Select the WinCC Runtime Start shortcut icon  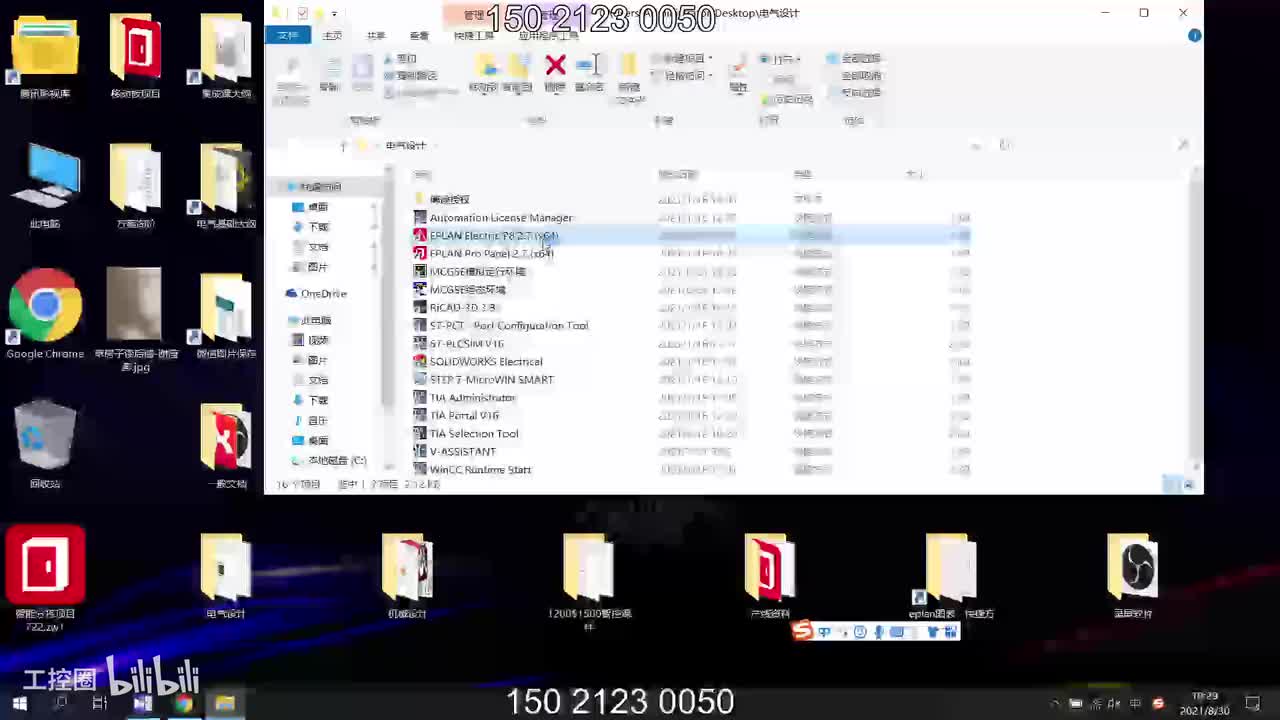click(x=420, y=469)
